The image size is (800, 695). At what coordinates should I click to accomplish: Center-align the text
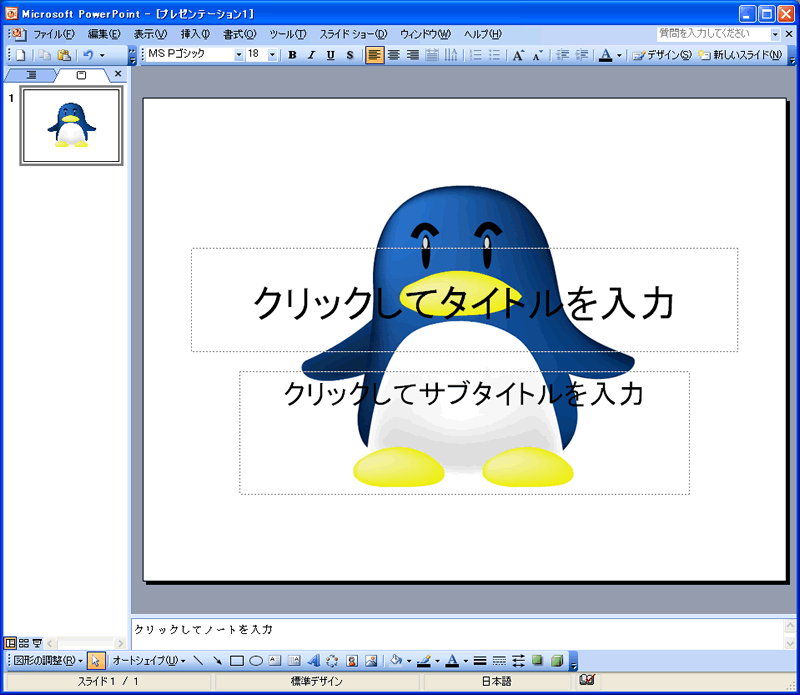[393, 55]
